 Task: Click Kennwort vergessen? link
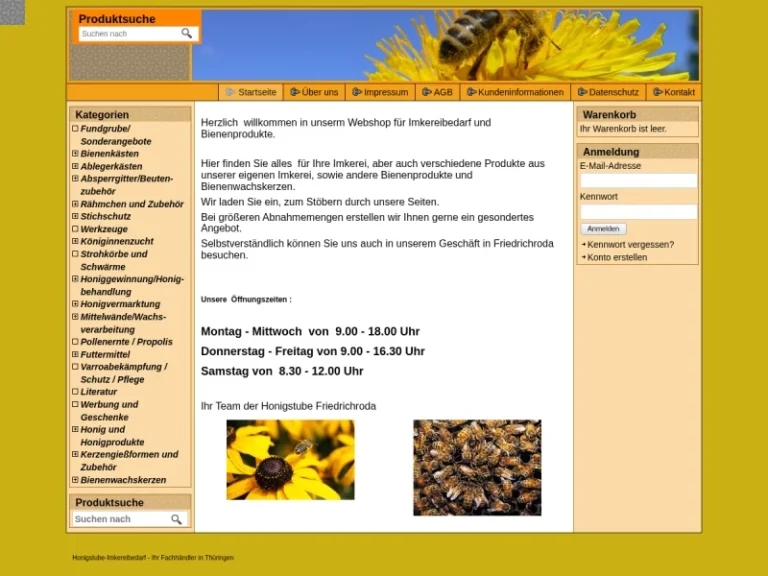[630, 244]
